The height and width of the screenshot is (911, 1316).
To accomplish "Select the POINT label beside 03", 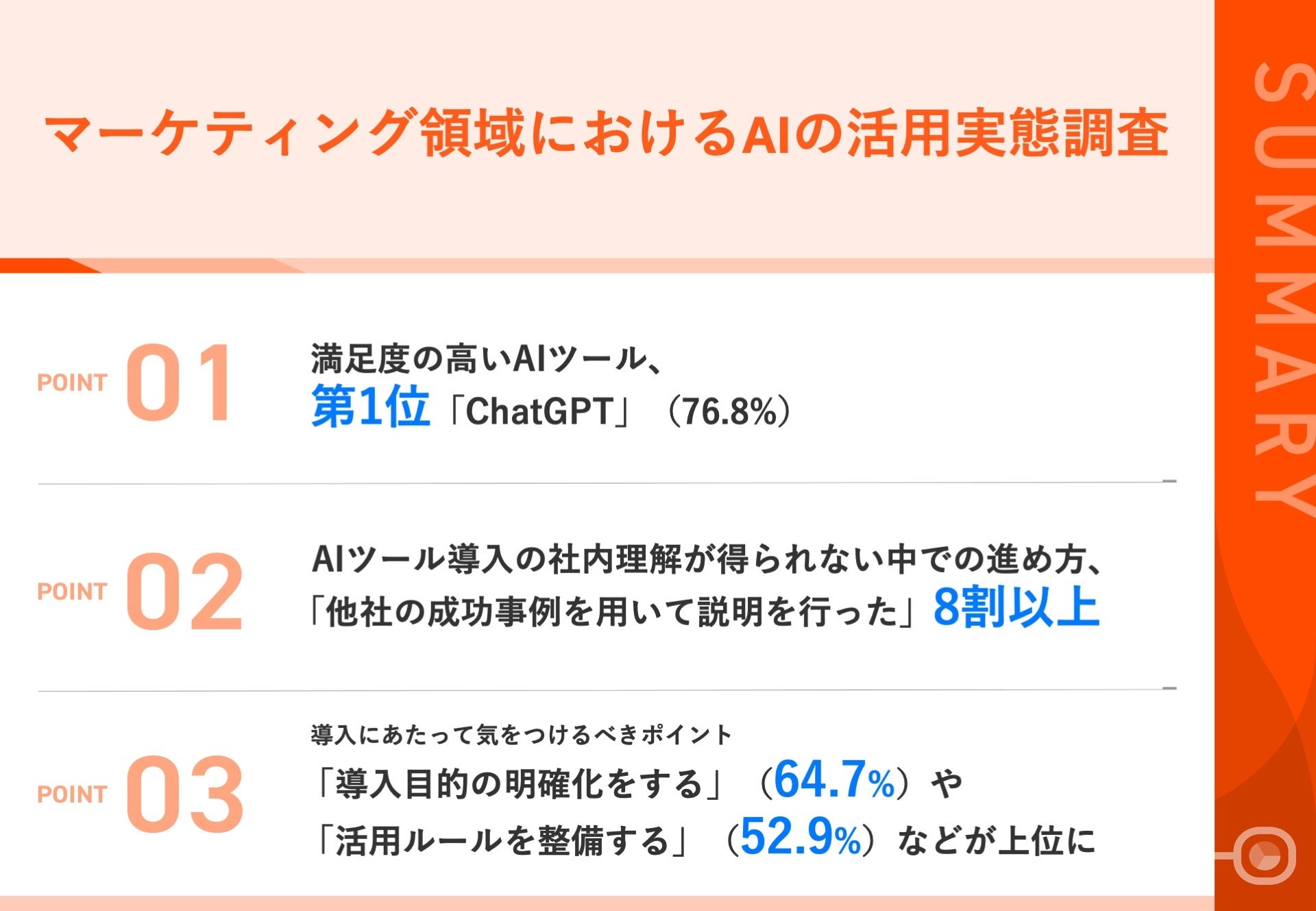I will tap(72, 794).
